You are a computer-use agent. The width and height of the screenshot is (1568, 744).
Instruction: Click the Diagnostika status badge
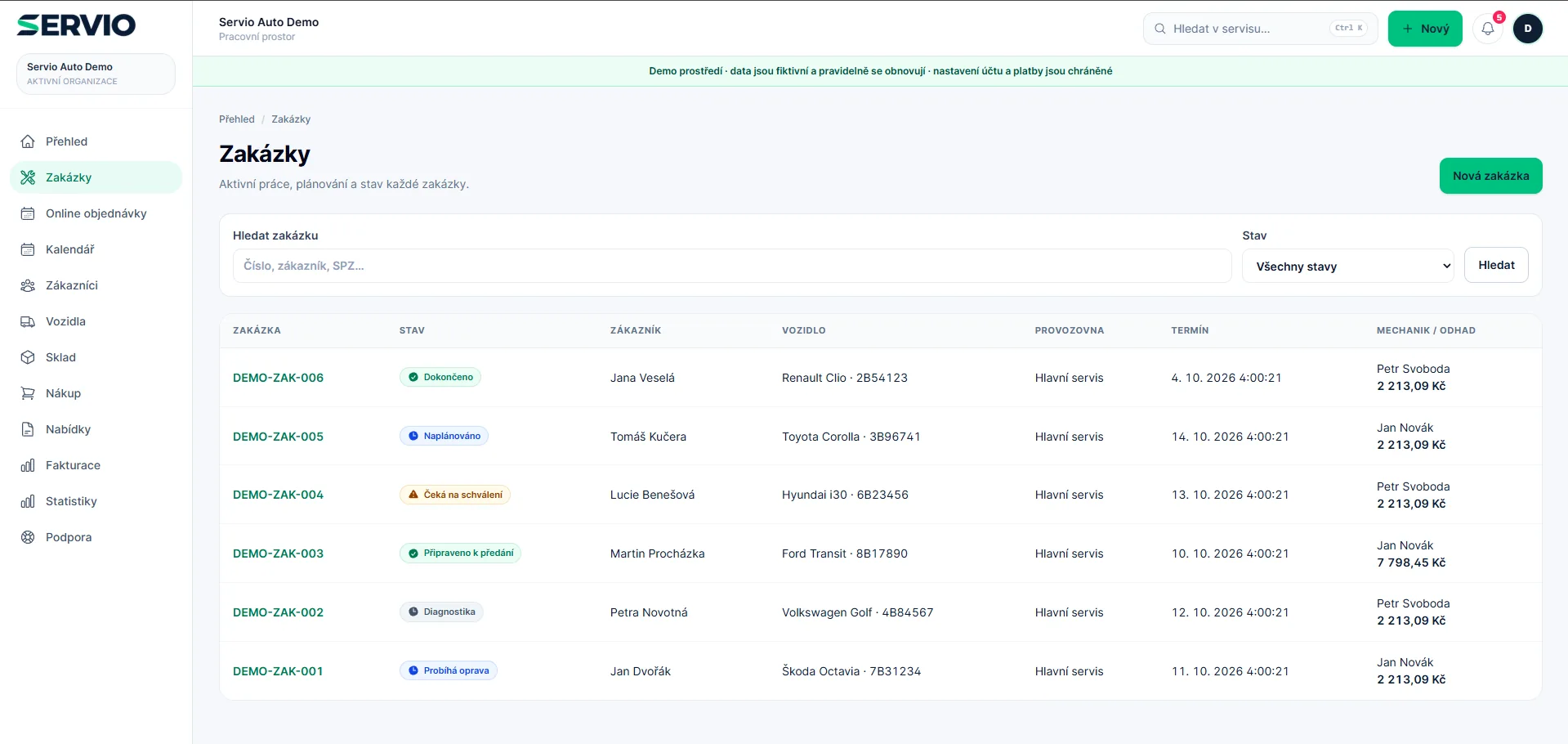pos(441,612)
